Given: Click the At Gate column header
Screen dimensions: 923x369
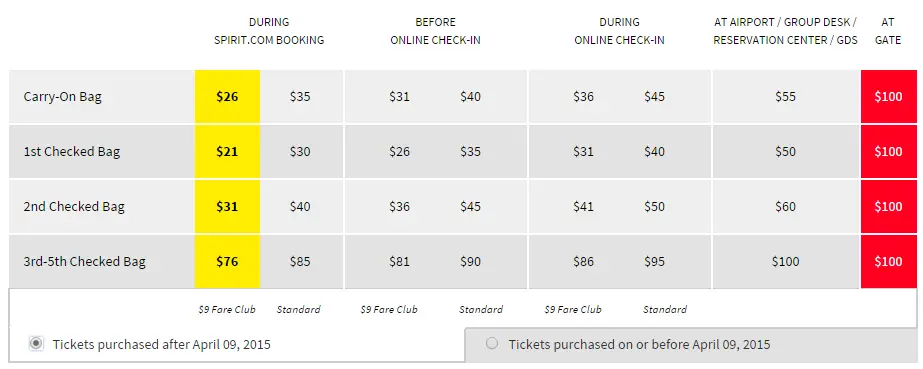Looking at the screenshot, I should point(888,31).
